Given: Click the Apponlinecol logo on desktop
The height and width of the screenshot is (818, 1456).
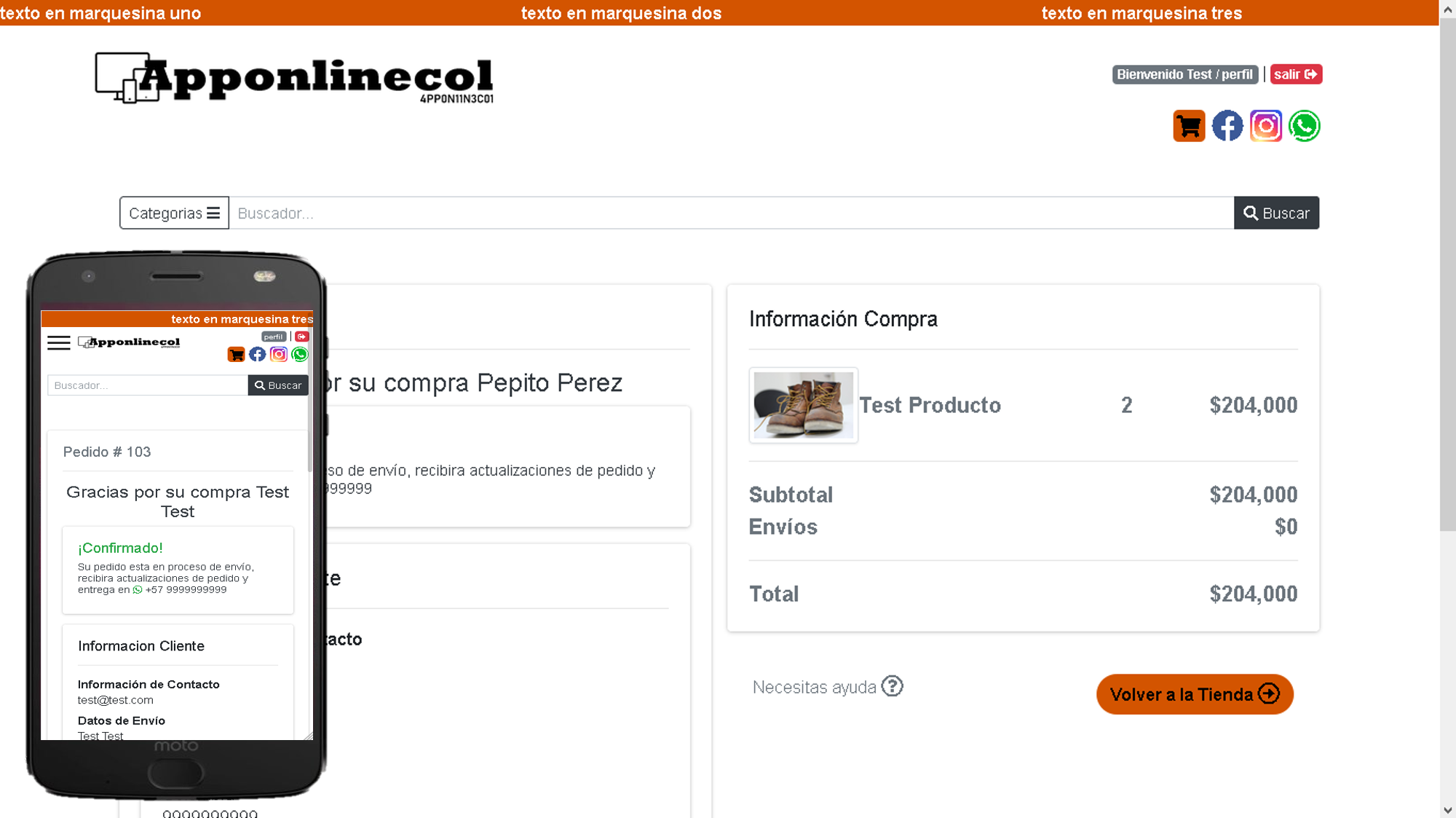Looking at the screenshot, I should [294, 78].
